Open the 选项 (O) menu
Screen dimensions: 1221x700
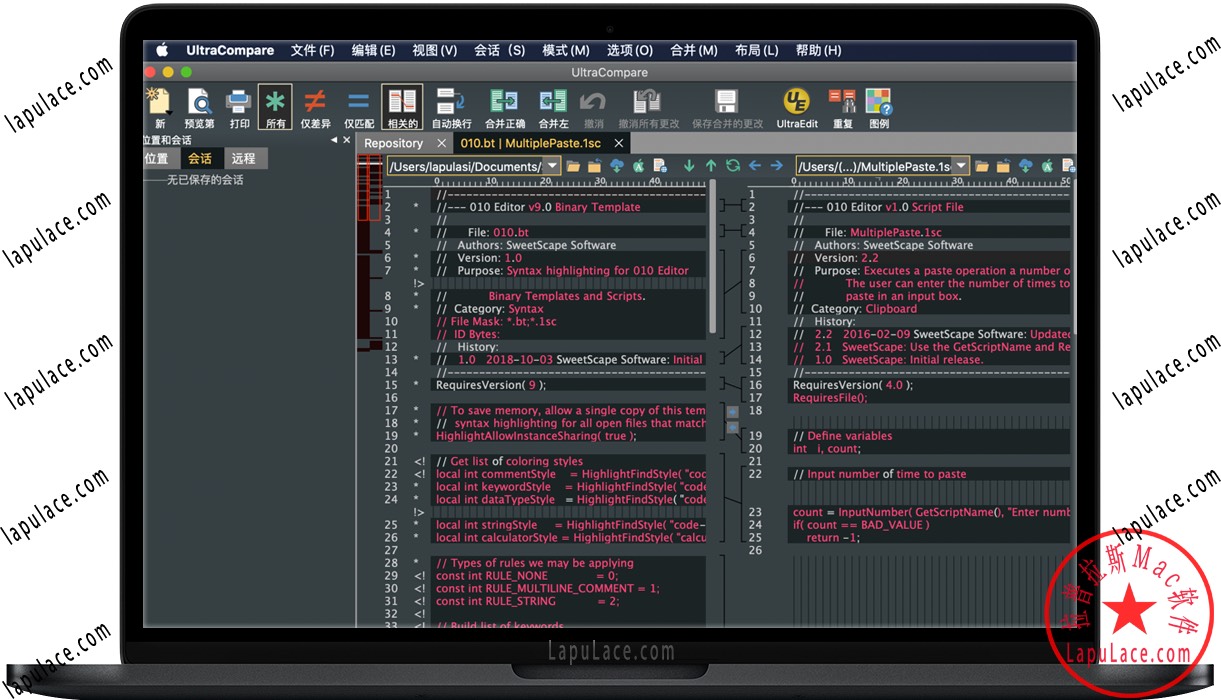click(x=630, y=50)
